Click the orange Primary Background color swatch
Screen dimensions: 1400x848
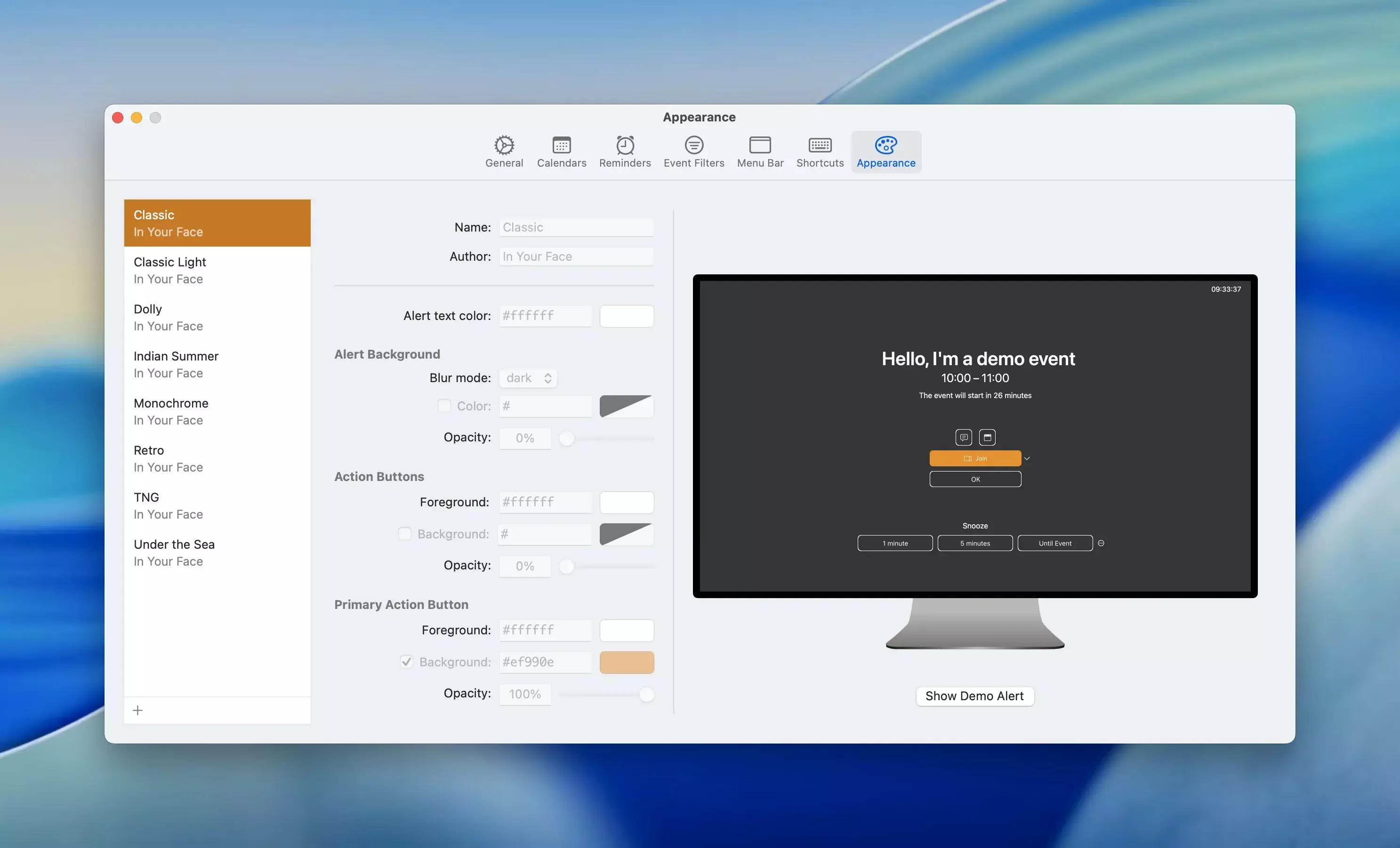(x=626, y=662)
